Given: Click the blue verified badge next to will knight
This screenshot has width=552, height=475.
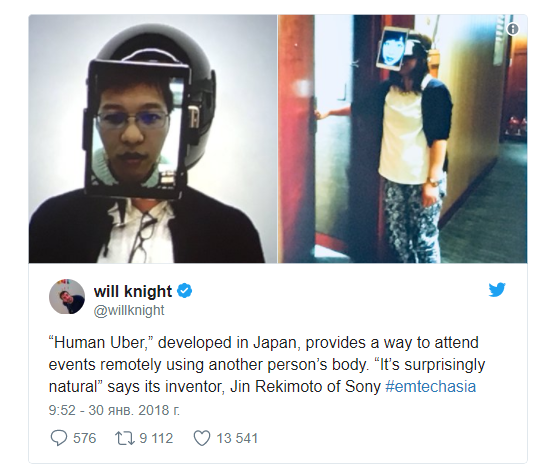Looking at the screenshot, I should pos(184,291).
